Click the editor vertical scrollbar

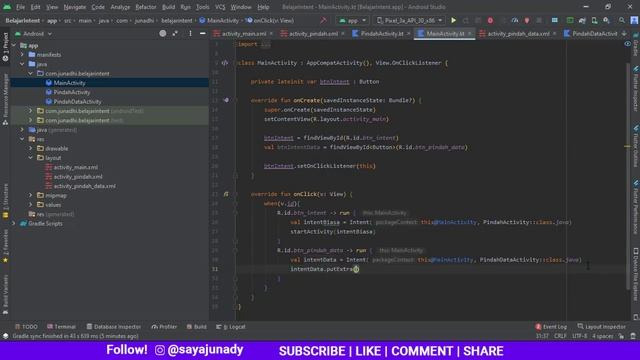tap(628, 176)
